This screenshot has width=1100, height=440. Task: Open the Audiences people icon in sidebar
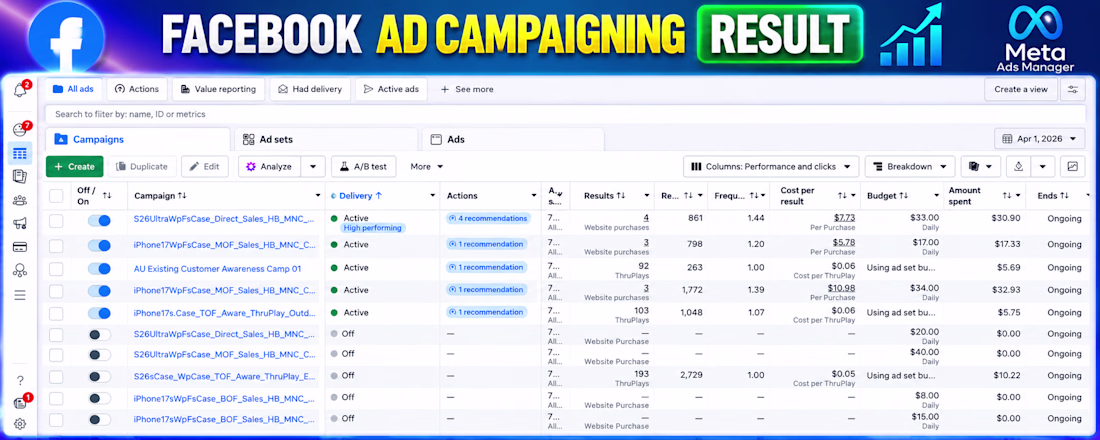[20, 200]
